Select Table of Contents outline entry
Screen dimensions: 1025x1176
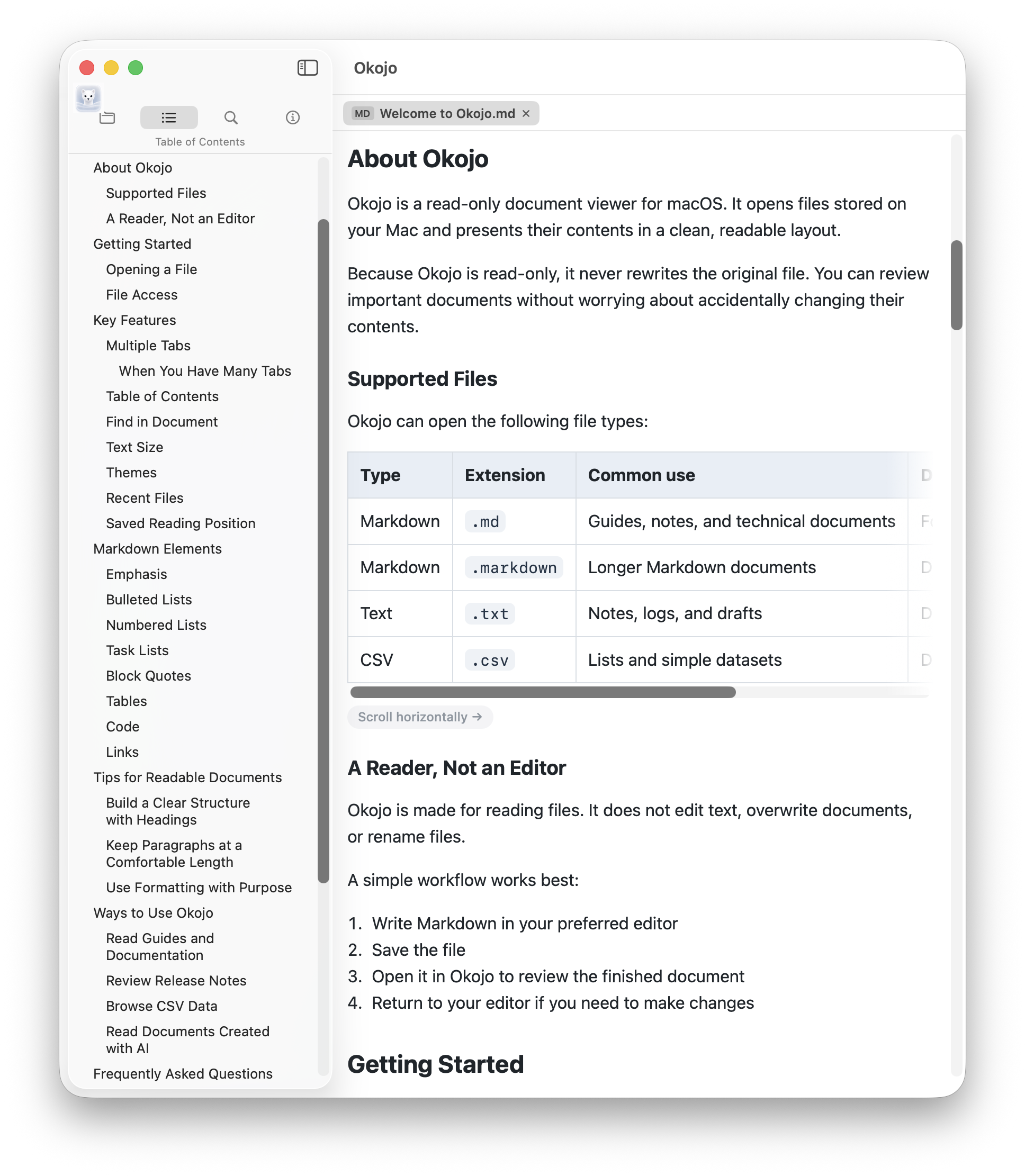(163, 397)
